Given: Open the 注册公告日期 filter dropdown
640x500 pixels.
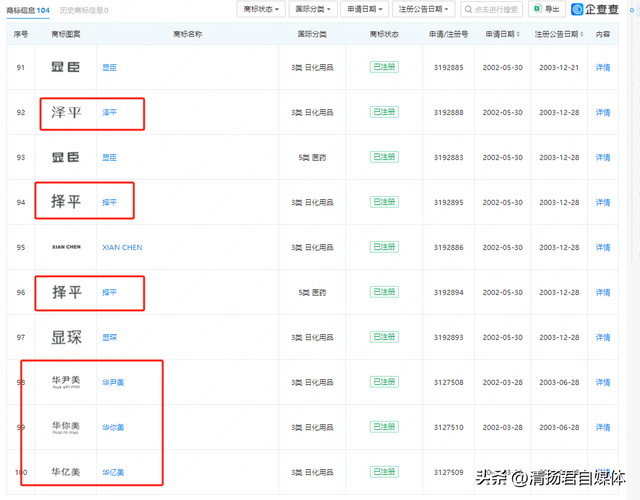Looking at the screenshot, I should coord(424,9).
